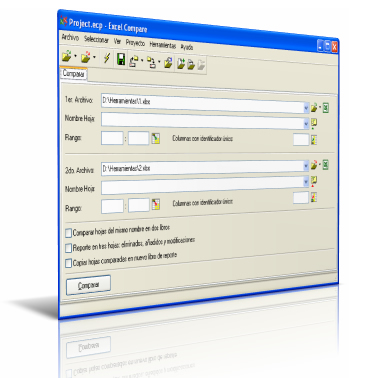Click browse folder icon next to 2do. Archivo
369x378 pixels.
[314, 165]
